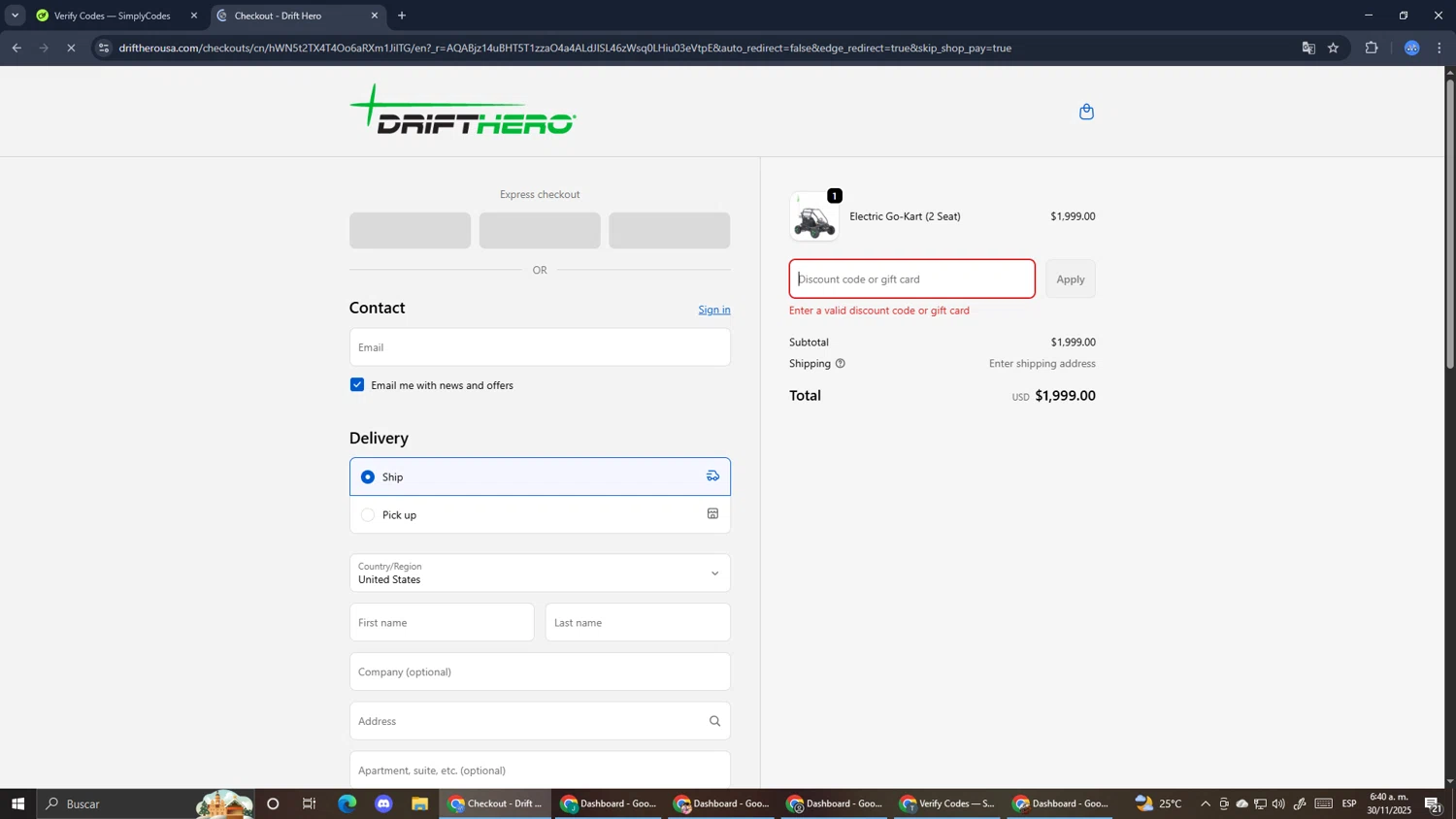Screen dimensions: 1456x819
Task: Click the store icon on Pick up row
Action: click(x=712, y=514)
